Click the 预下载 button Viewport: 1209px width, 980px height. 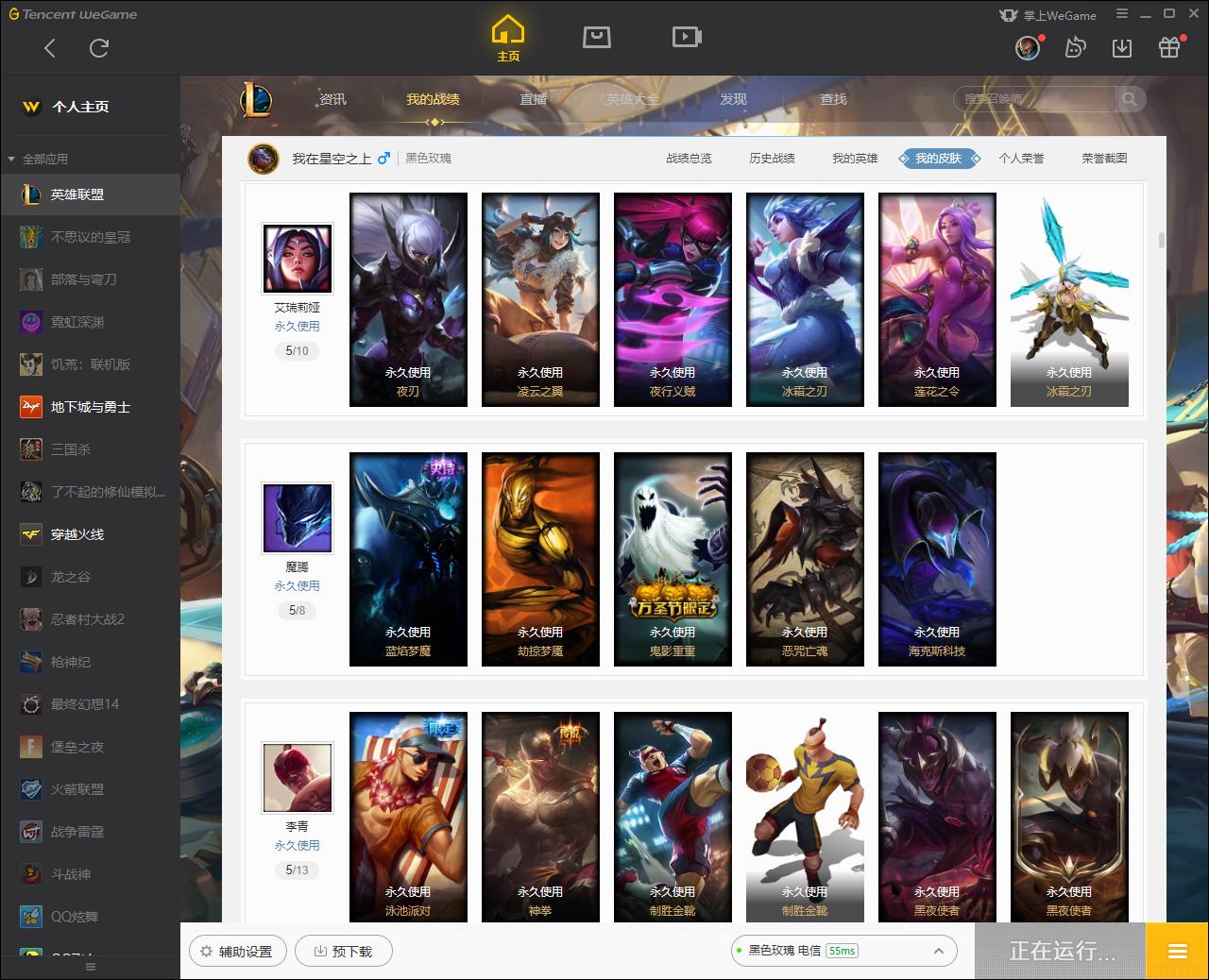(344, 951)
